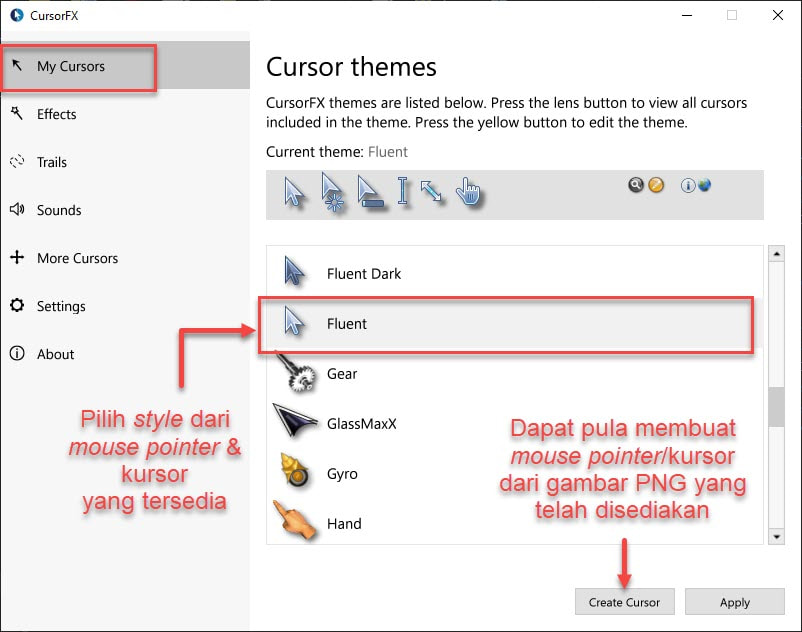Select the GlassMaxX theme
This screenshot has width=802, height=632.
(515, 424)
